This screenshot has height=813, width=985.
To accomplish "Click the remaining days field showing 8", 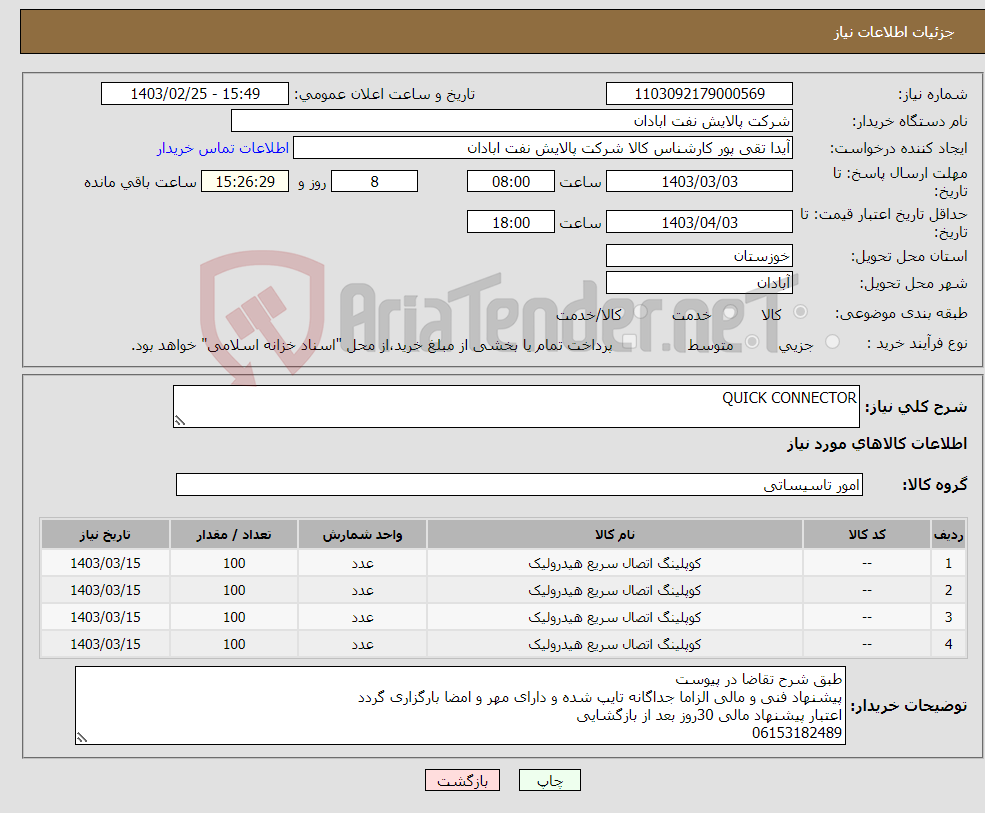I will [x=374, y=182].
